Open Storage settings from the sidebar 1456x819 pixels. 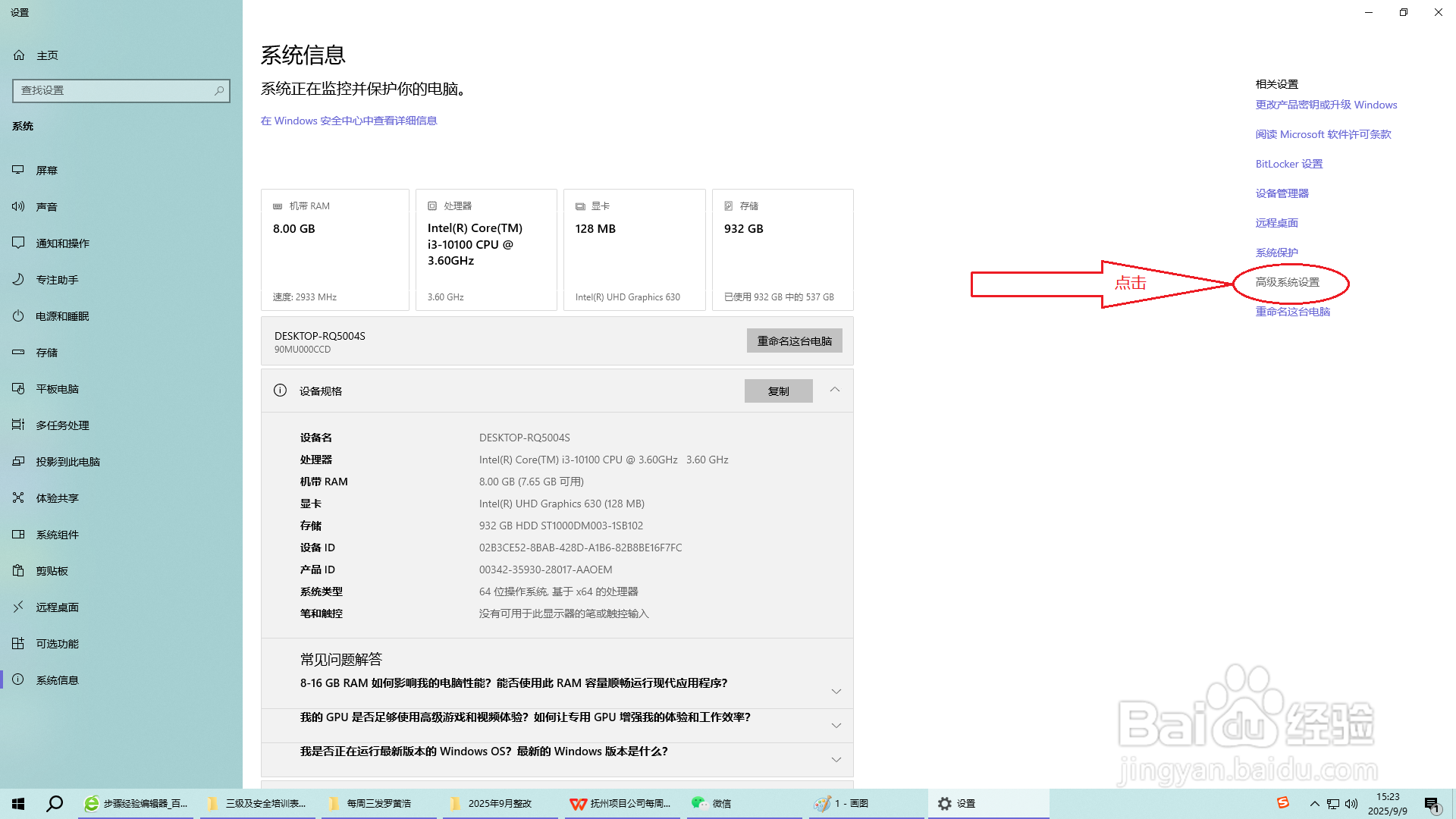47,352
